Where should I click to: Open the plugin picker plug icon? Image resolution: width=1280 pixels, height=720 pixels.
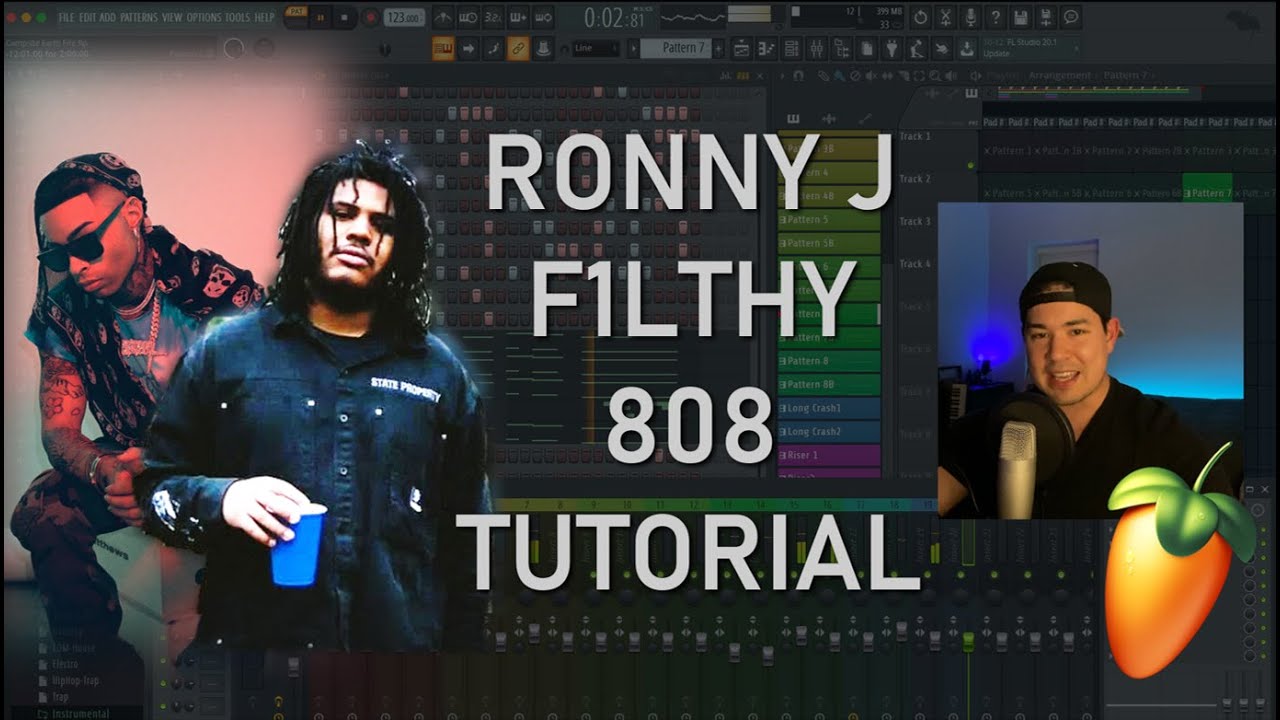[890, 48]
